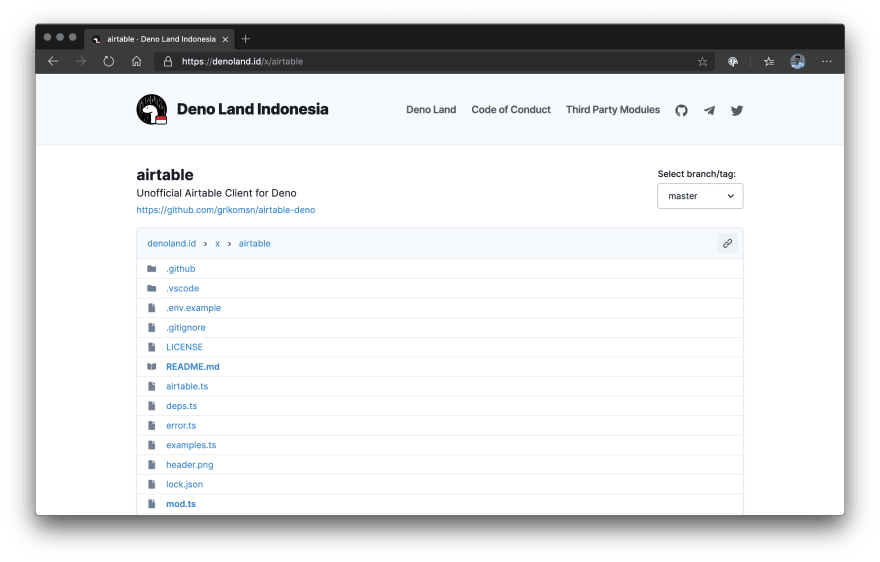This screenshot has height=562, width=880.
Task: Click the file icon beside header.png
Action: tap(152, 465)
